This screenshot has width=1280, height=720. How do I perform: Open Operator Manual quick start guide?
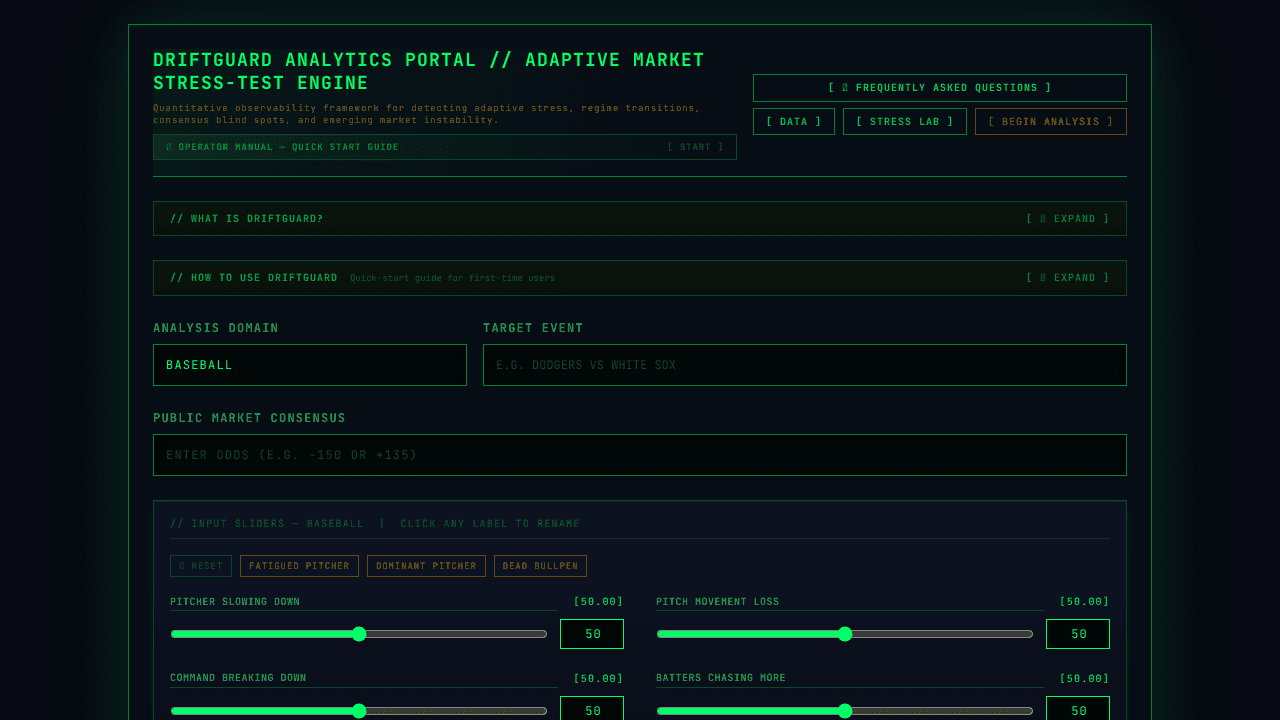(444, 147)
